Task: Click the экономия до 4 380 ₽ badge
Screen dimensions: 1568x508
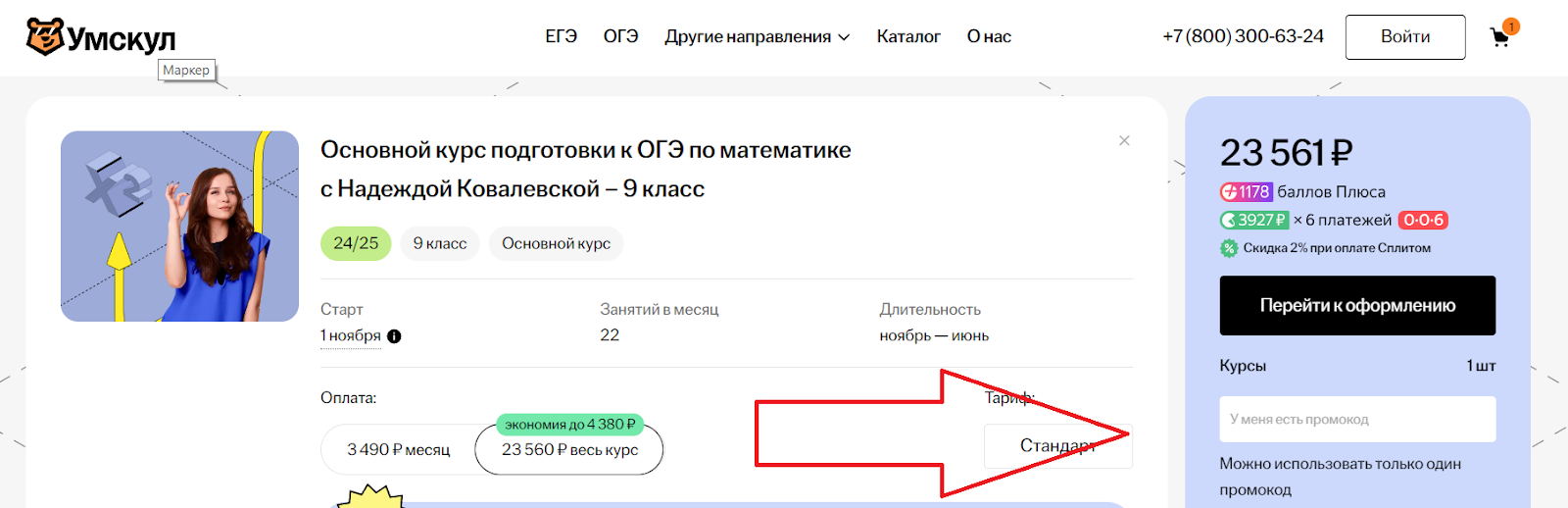Action: (x=569, y=425)
